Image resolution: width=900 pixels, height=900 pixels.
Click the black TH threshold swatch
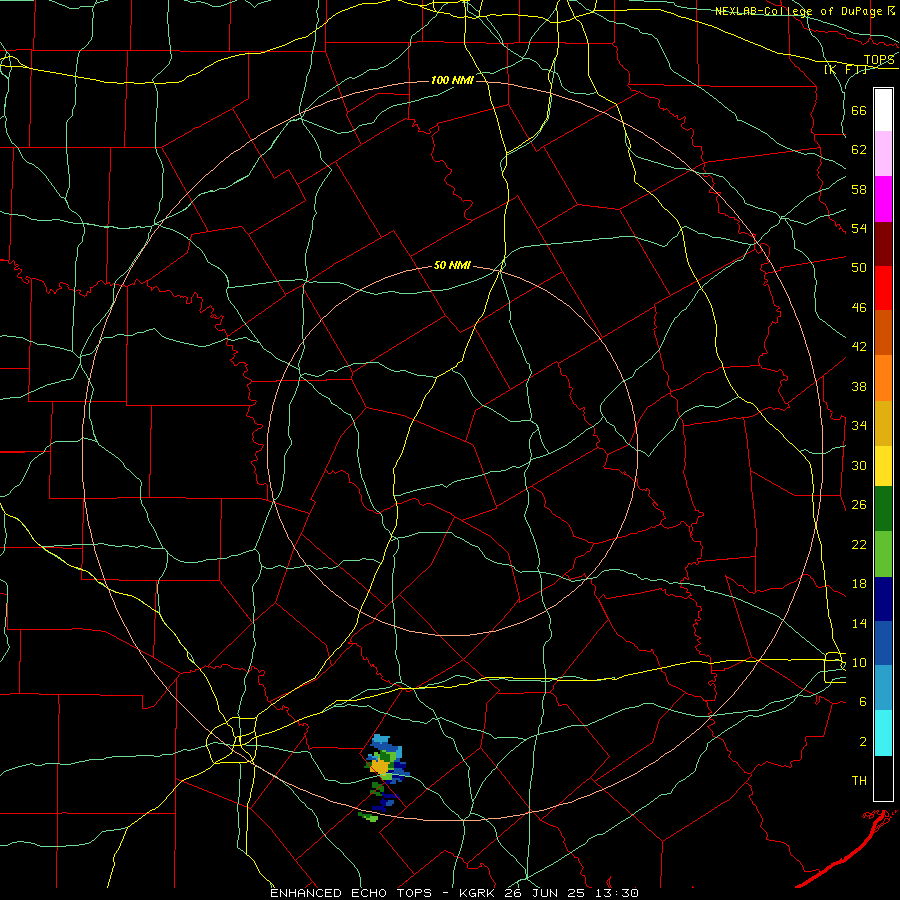coord(883,778)
